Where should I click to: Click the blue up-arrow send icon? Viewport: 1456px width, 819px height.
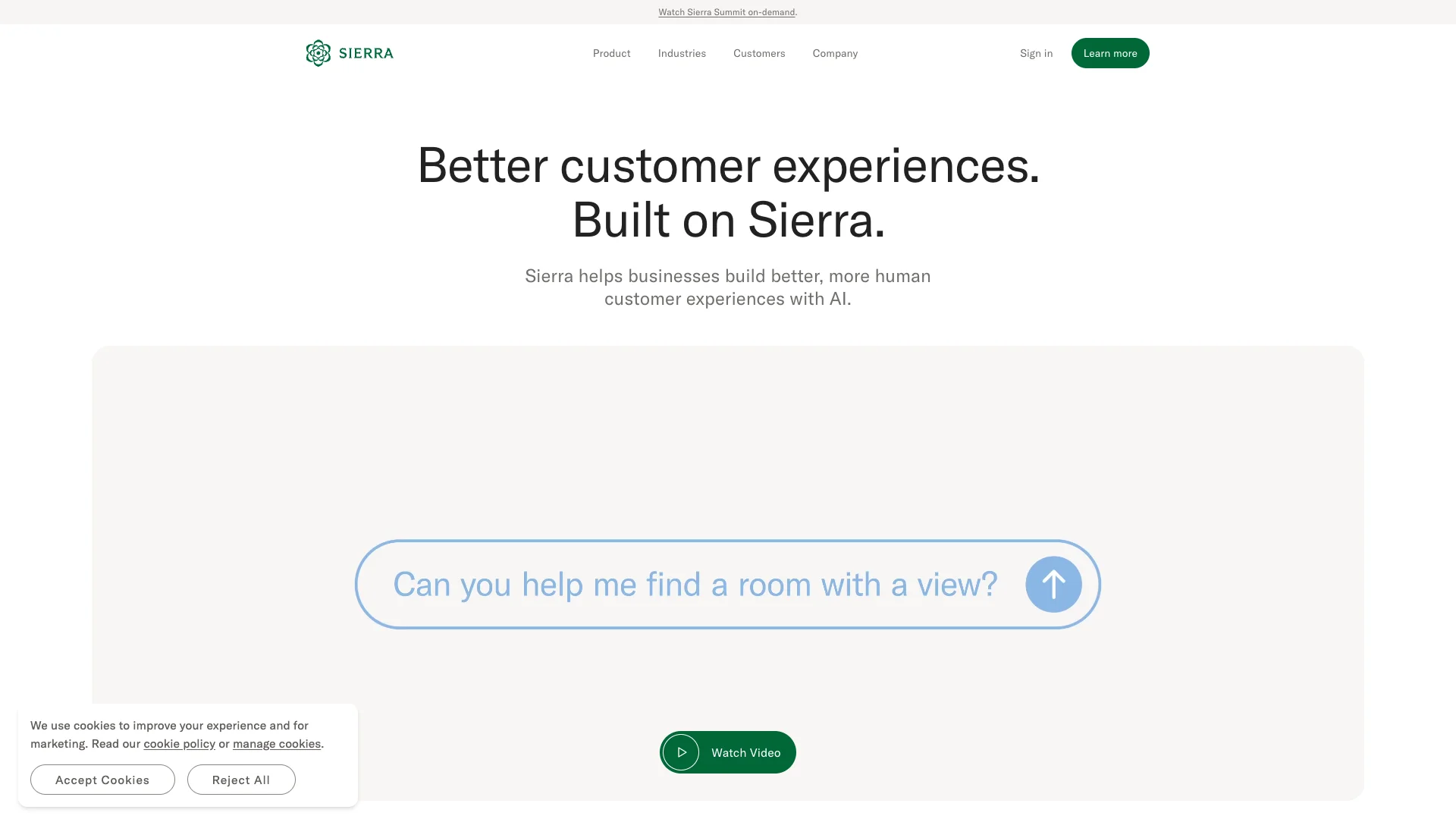[x=1053, y=585]
